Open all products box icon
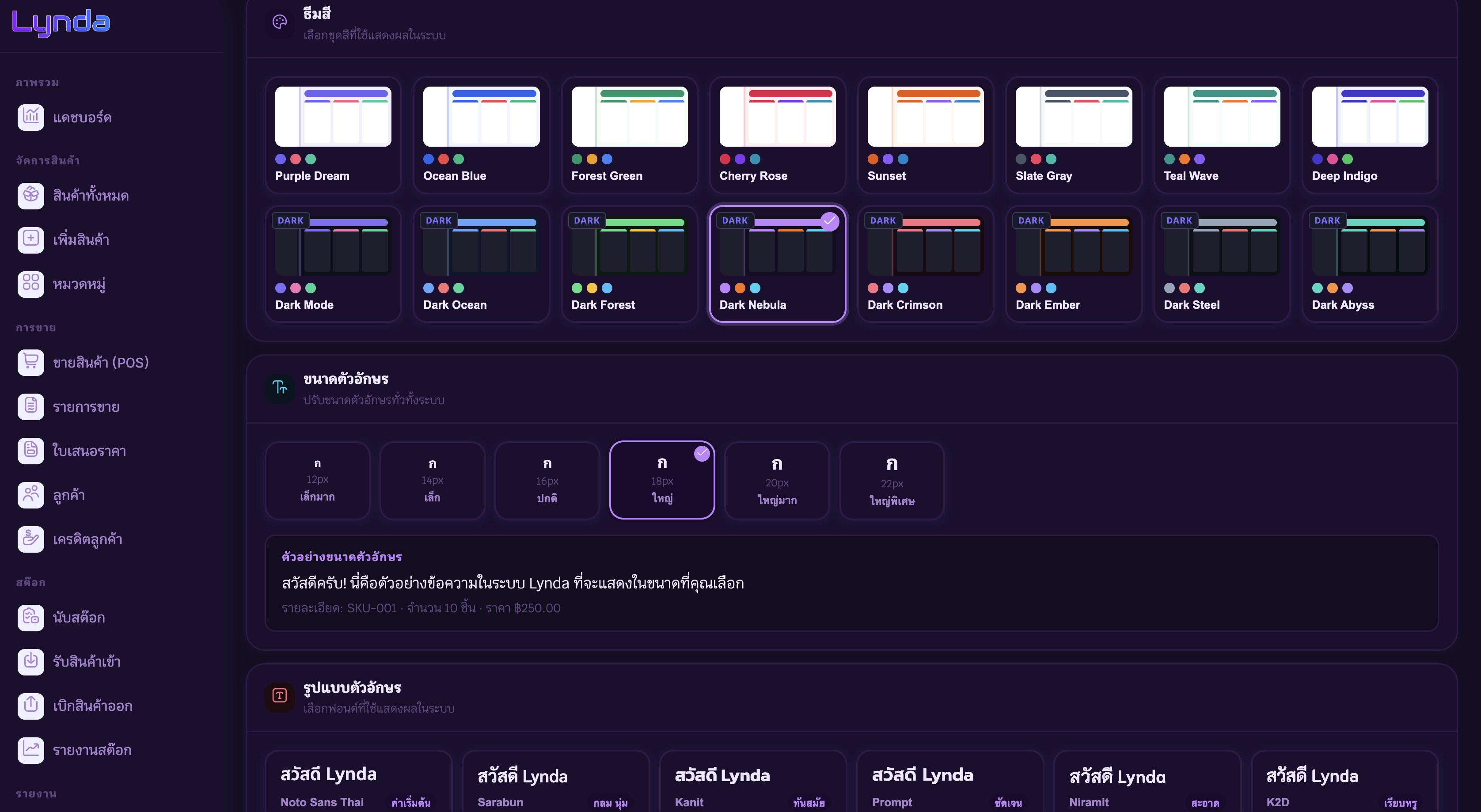 point(30,196)
